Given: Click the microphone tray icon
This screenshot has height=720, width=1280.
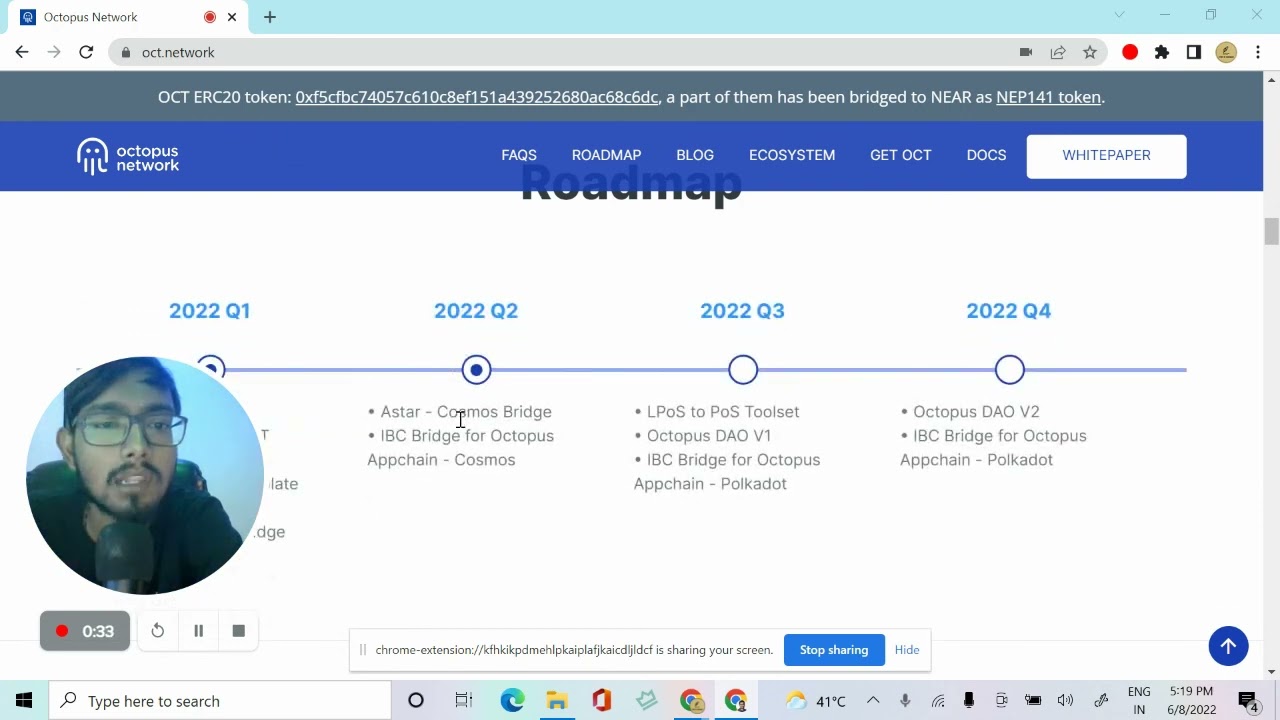Looking at the screenshot, I should (905, 701).
